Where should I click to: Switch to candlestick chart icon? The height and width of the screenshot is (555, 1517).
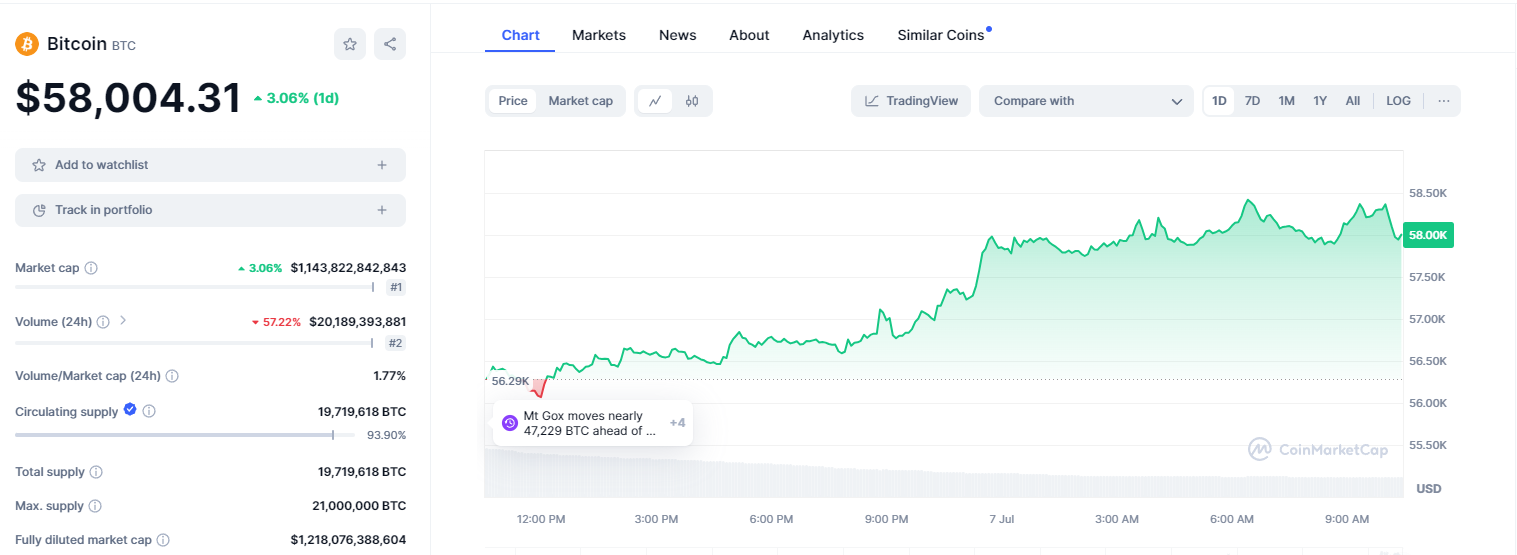[692, 101]
